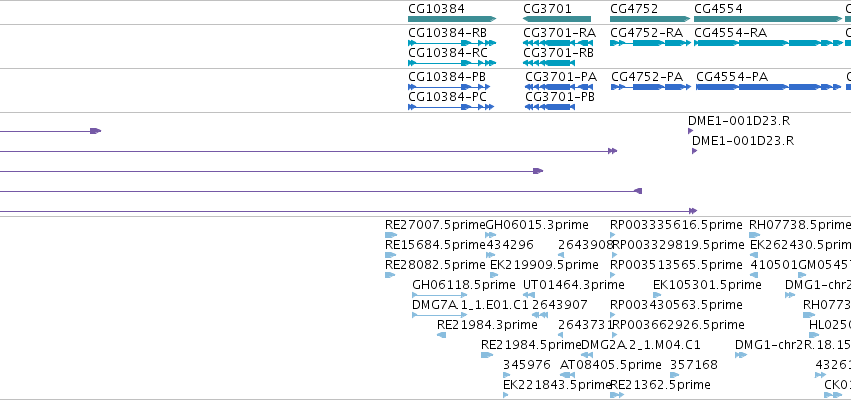This screenshot has height=400, width=851.
Task: Select the EK105301.5prime EST marker
Action: pyautogui.click(x=656, y=295)
